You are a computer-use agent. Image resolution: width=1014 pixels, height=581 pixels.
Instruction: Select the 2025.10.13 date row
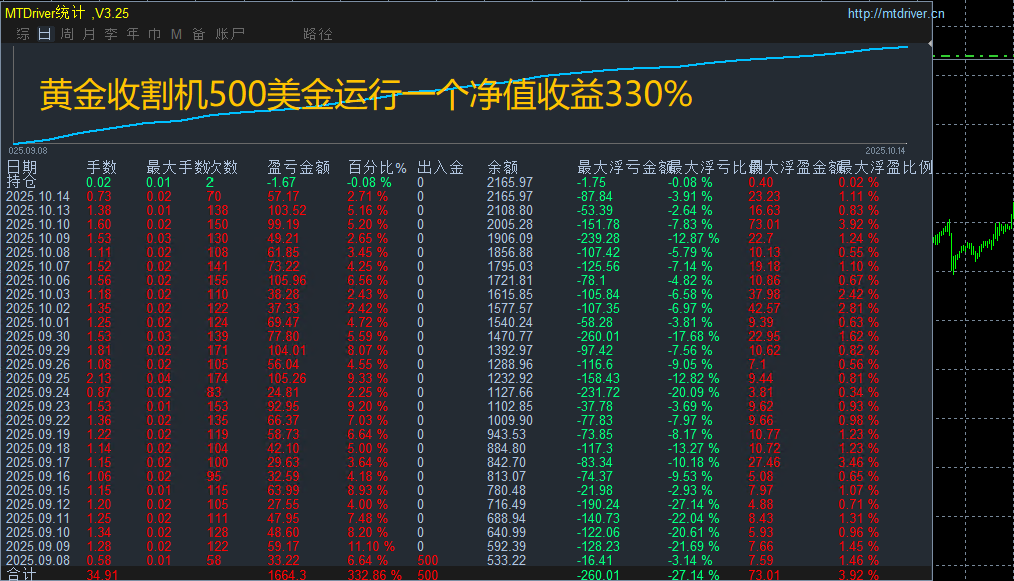(x=38, y=210)
